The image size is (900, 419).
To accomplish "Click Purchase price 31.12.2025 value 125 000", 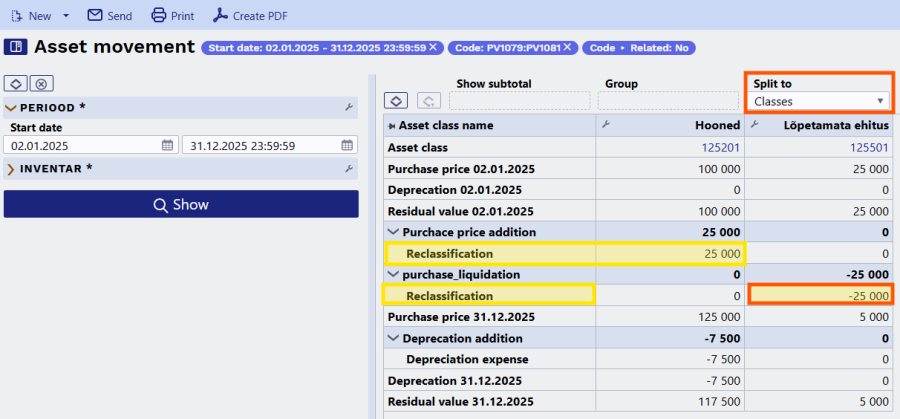I will (717, 317).
